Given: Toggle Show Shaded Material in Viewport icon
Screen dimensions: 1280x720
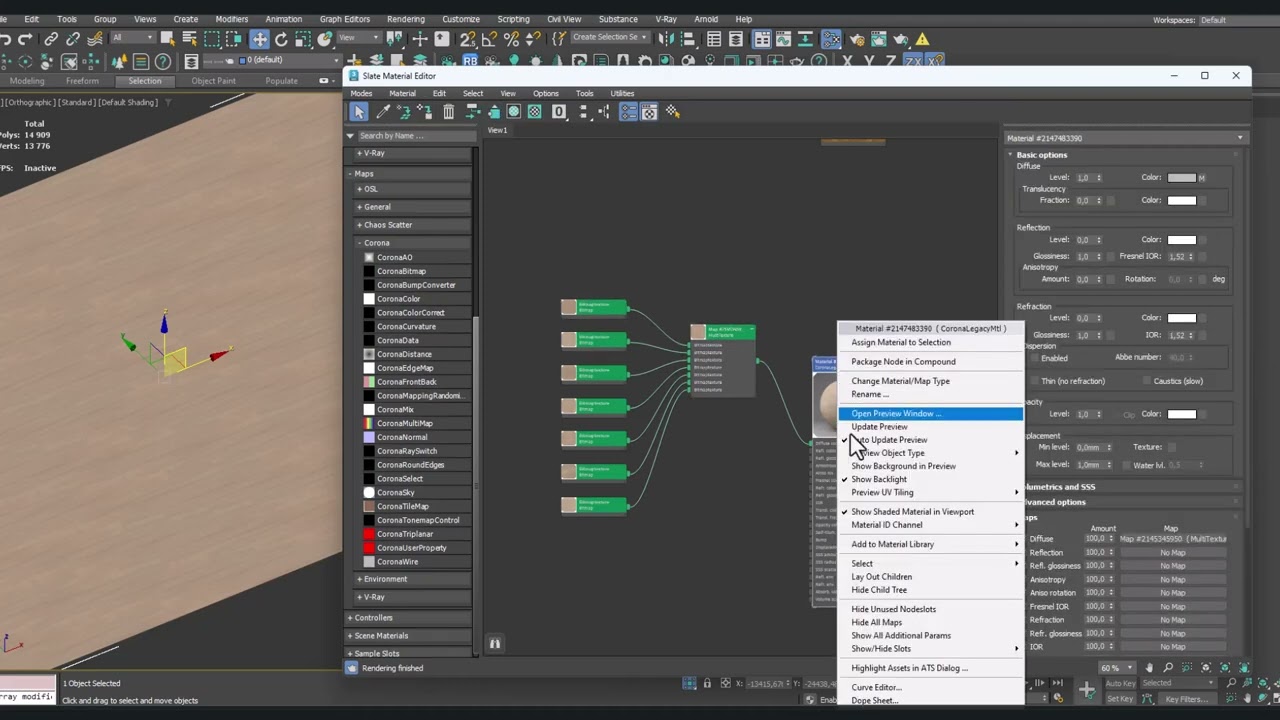Looking at the screenshot, I should click(x=513, y=112).
